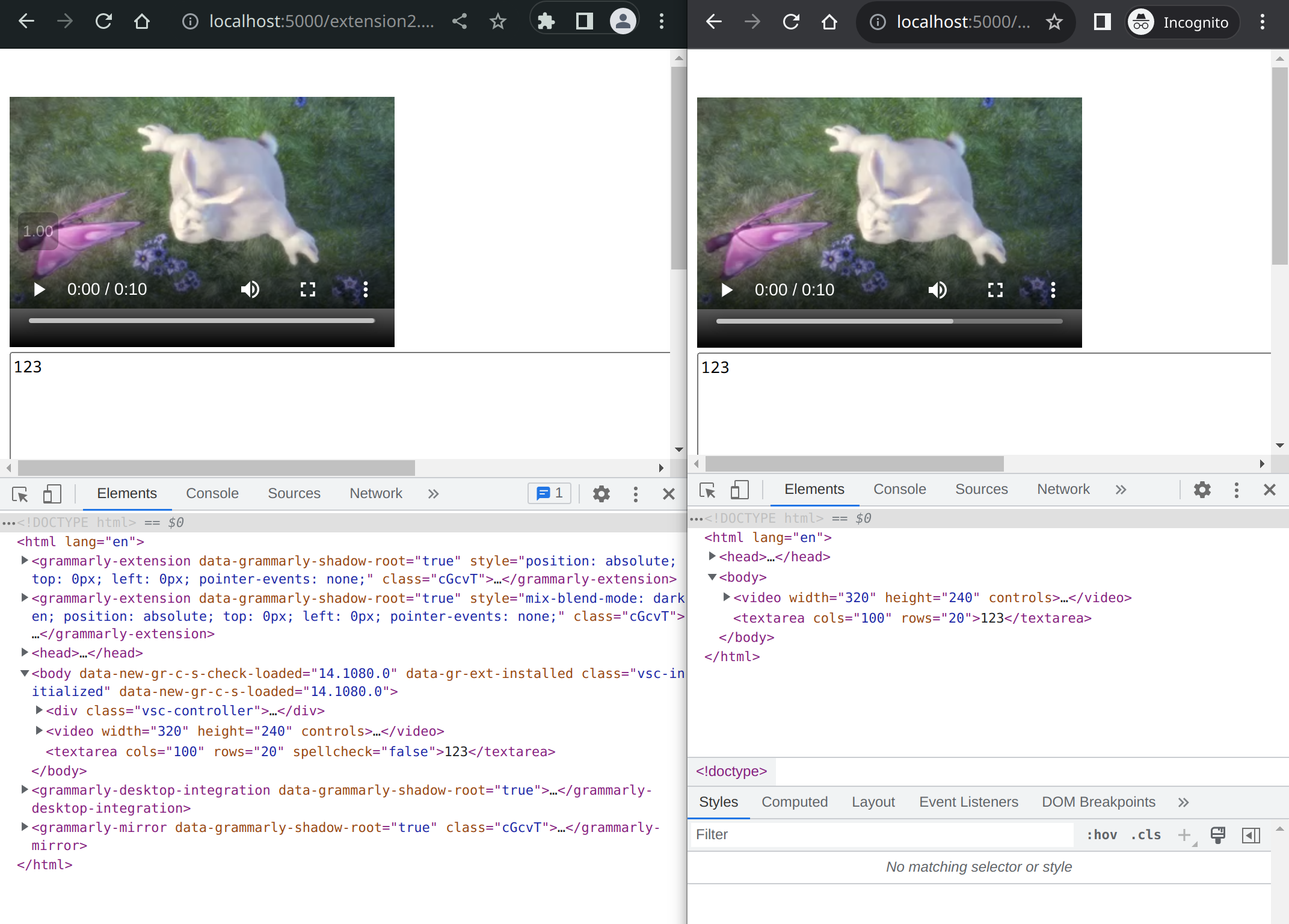Click the share icon in the left address bar

click(460, 22)
